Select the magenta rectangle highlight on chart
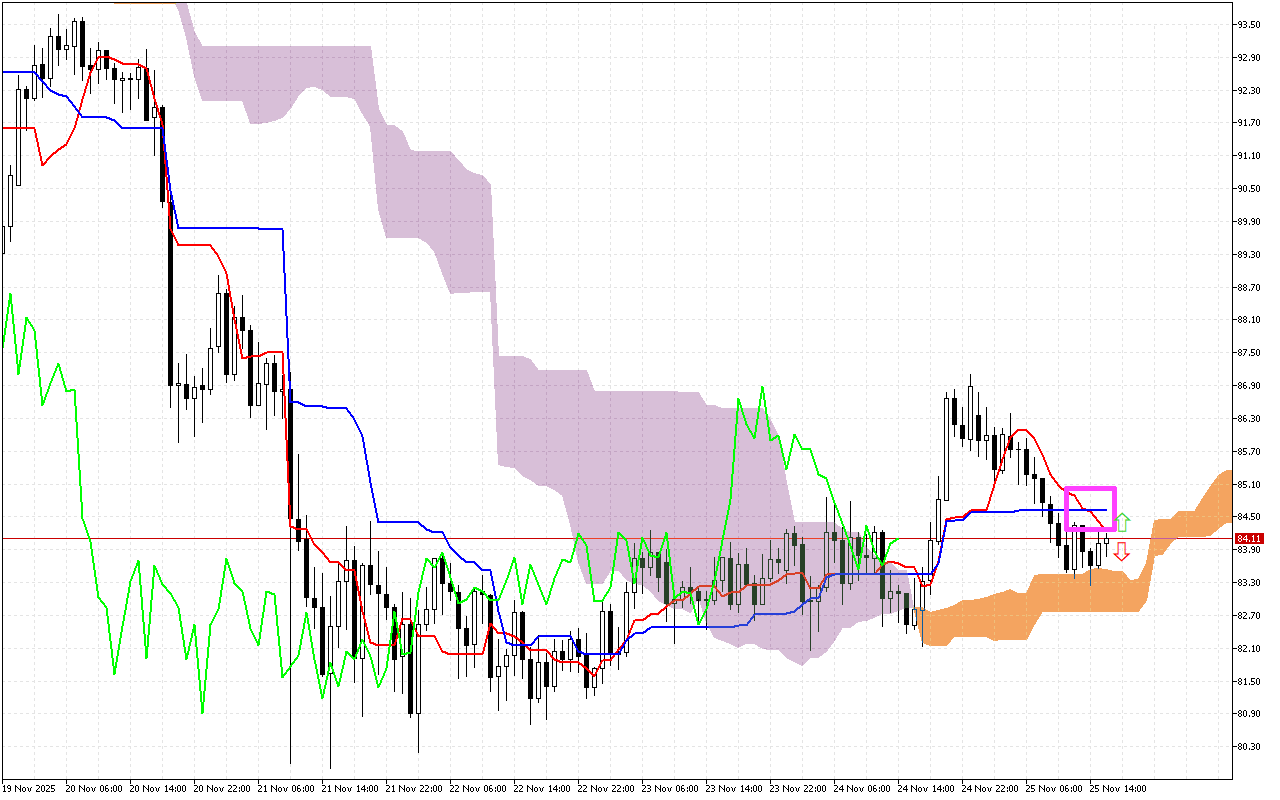Image resolution: width=1280 pixels, height=800 pixels. pyautogui.click(x=1090, y=508)
